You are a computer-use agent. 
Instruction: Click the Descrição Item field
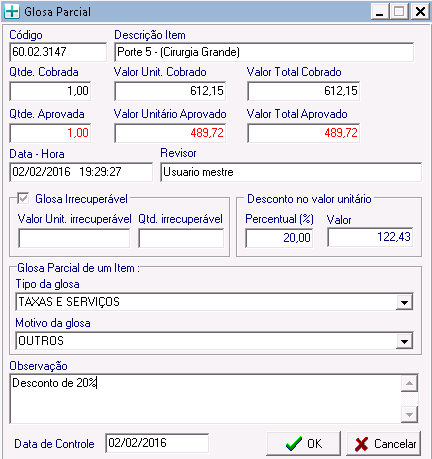(264, 52)
